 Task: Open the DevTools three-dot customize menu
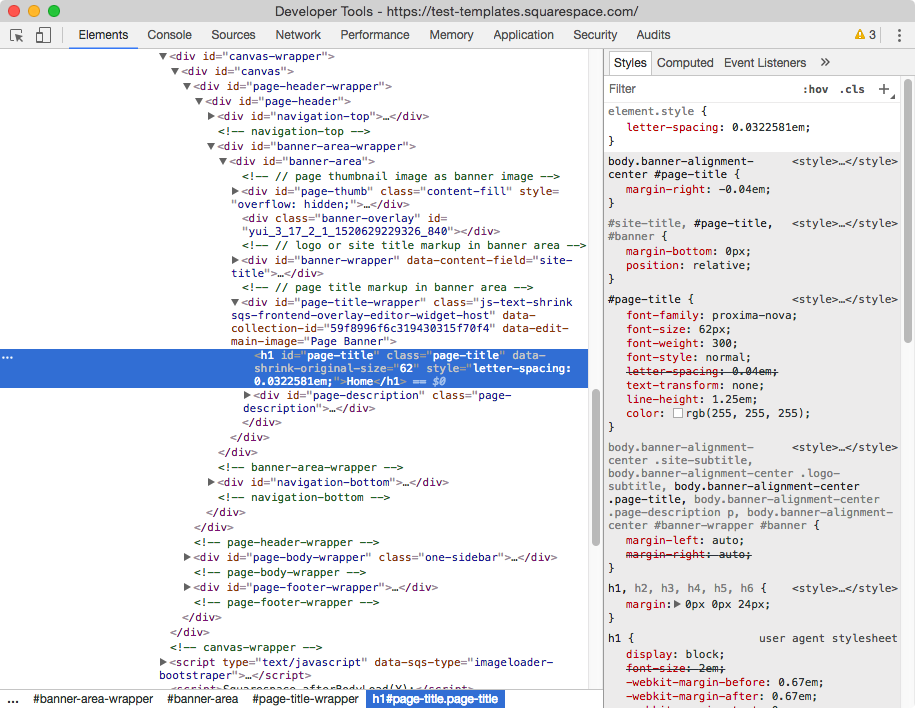pyautogui.click(x=899, y=35)
